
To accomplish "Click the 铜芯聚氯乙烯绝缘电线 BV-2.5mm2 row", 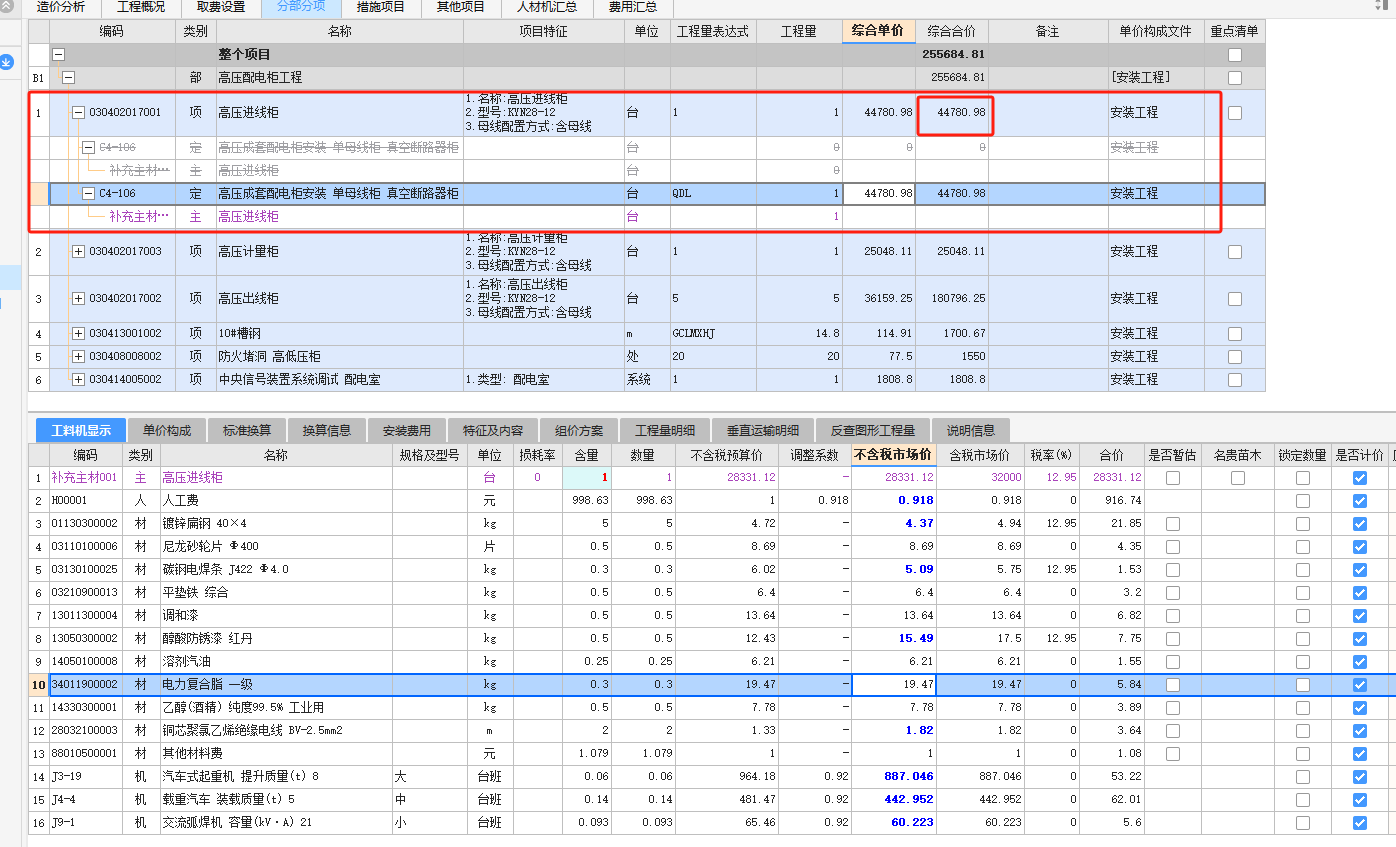I will click(x=711, y=731).
